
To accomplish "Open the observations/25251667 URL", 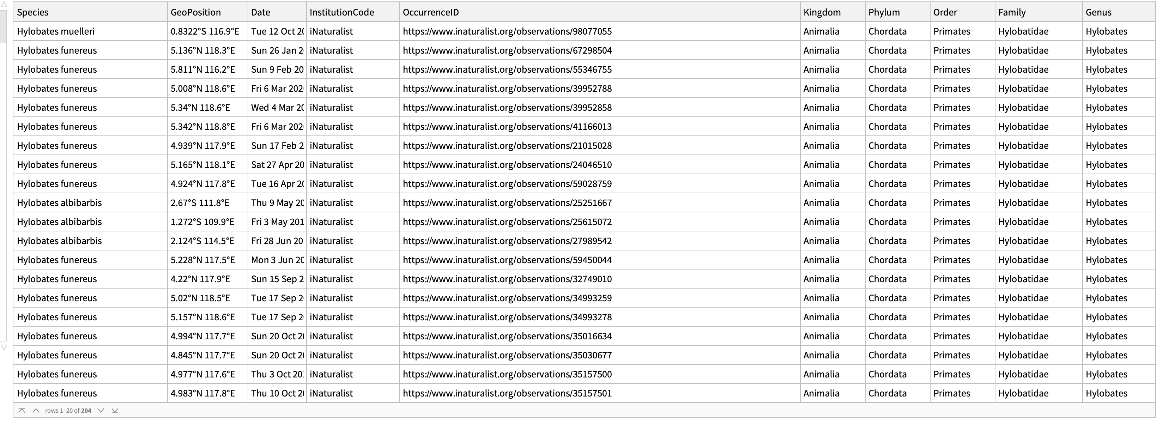I will click(506, 203).
